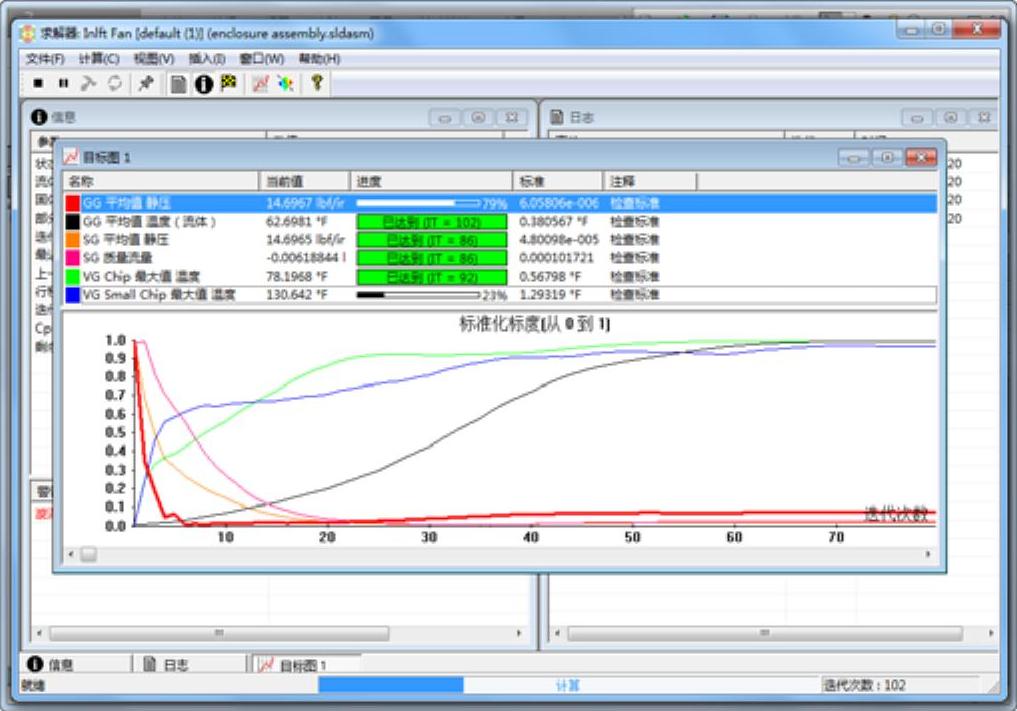Click the goal plot horizontal scrollbar thumb

[x=89, y=554]
